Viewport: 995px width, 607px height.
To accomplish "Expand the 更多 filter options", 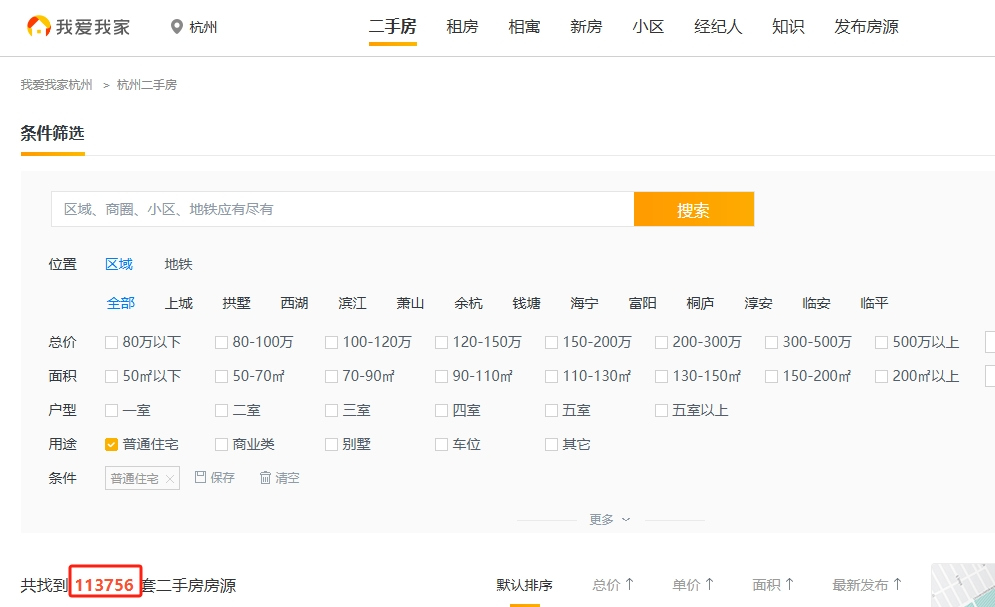I will click(x=609, y=519).
